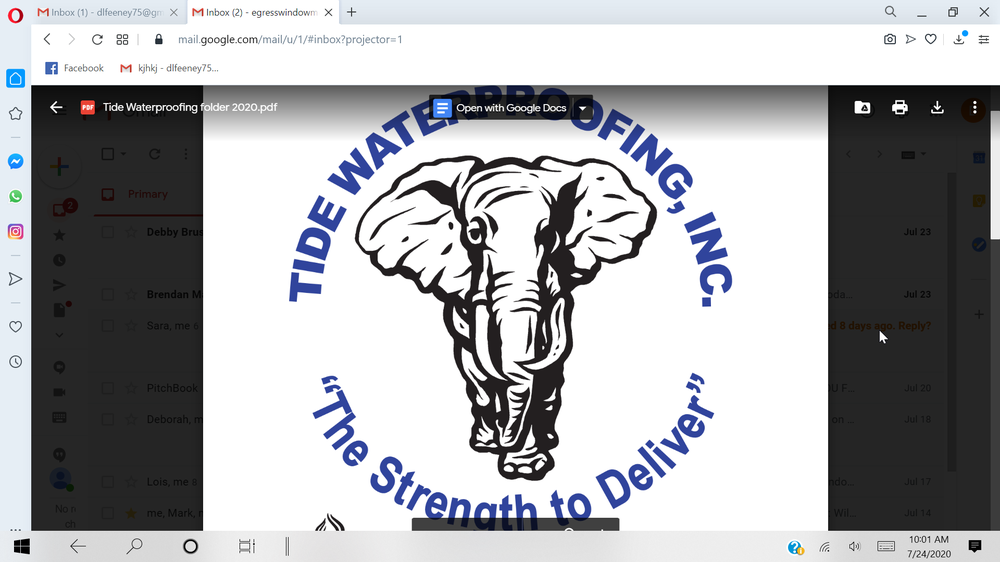Open History clock in Opera sidebar

click(x=15, y=362)
